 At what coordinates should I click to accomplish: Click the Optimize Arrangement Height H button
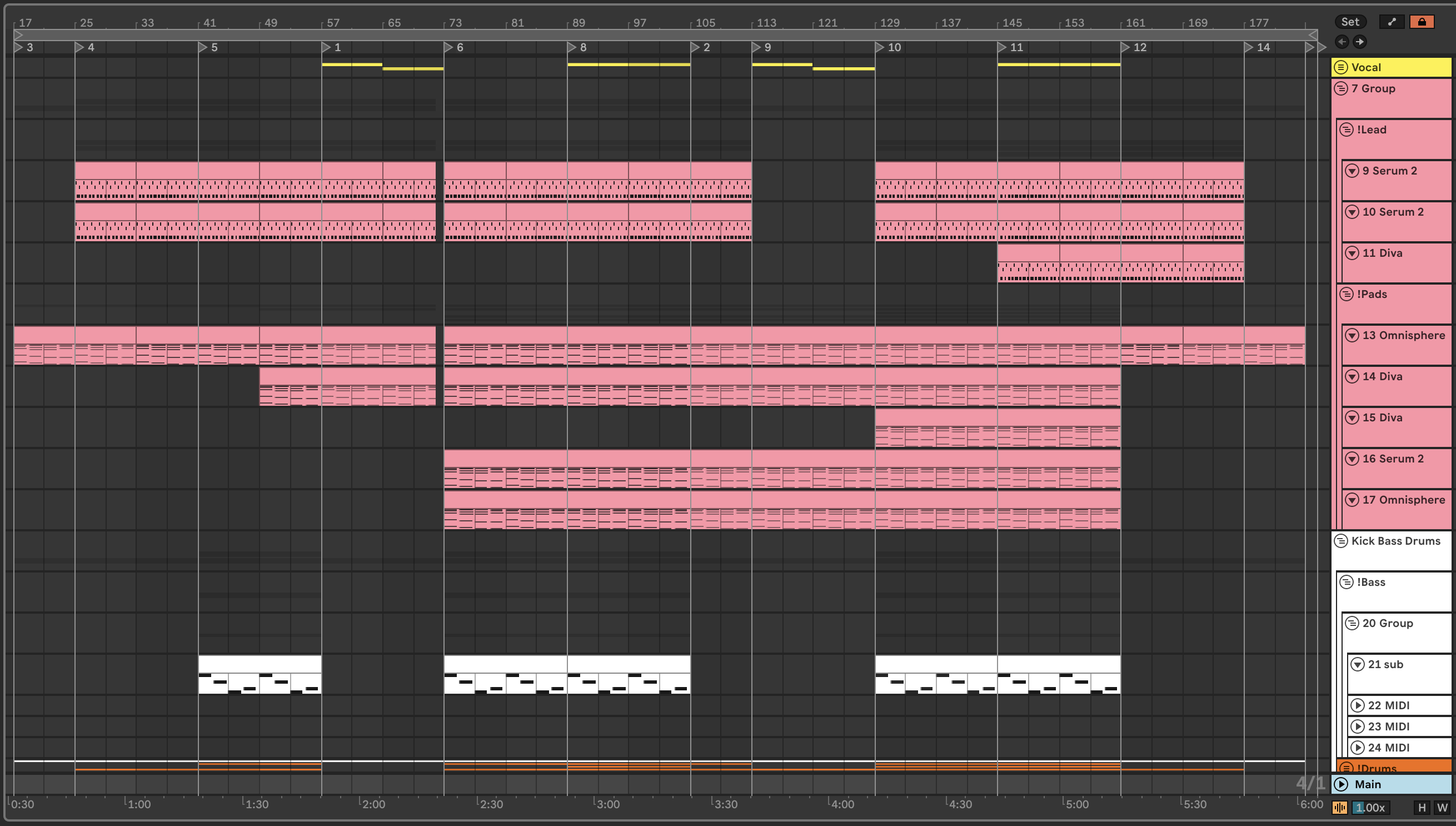[x=1422, y=807]
